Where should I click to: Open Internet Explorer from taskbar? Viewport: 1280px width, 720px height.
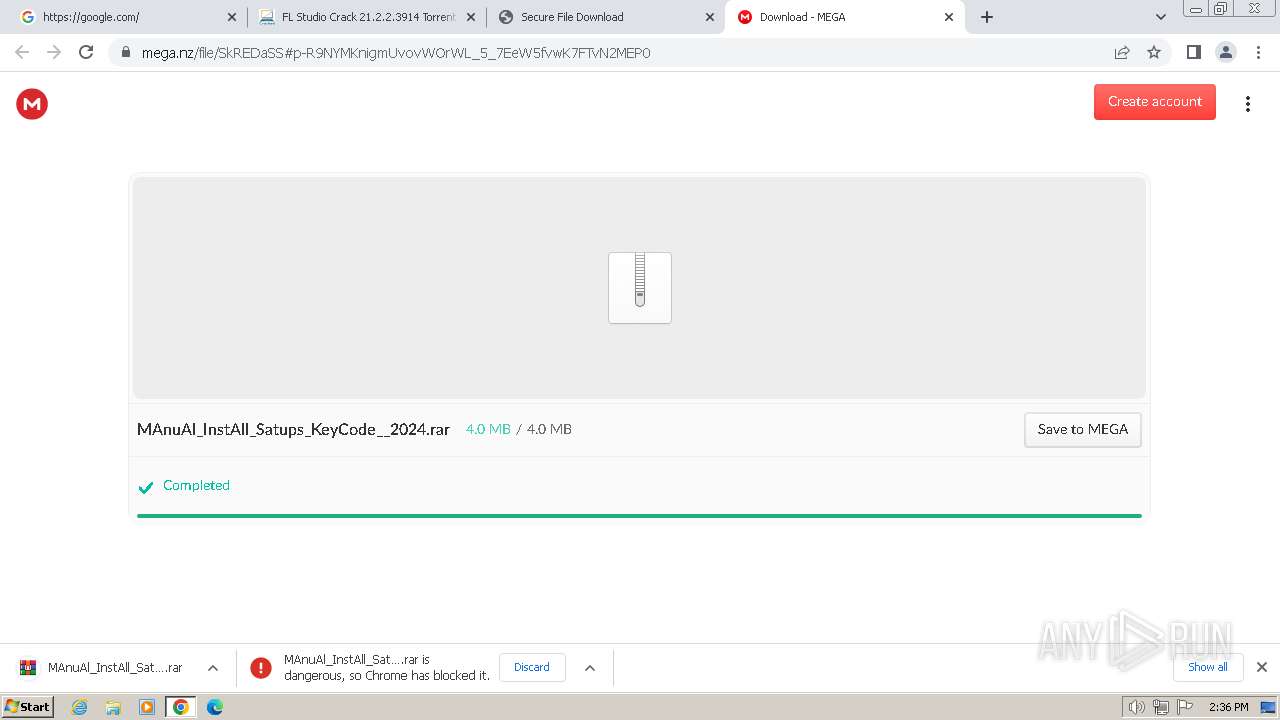pos(79,707)
